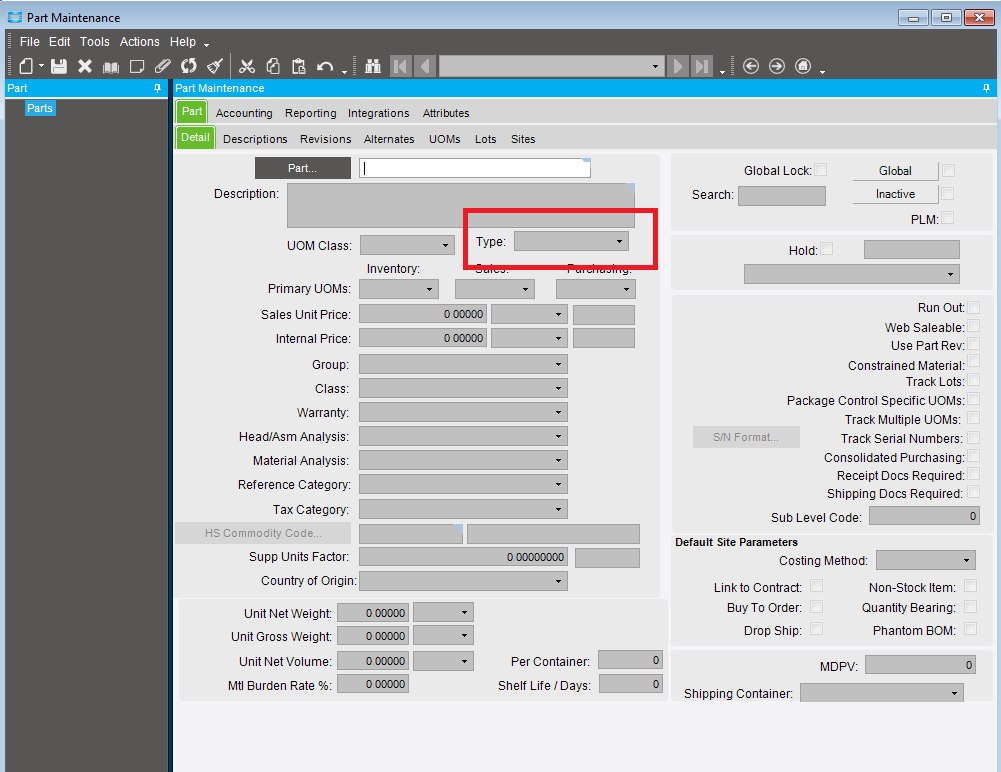Screen dimensions: 1001x772
Task: Clear the form with the broom icon
Action: tap(215, 66)
